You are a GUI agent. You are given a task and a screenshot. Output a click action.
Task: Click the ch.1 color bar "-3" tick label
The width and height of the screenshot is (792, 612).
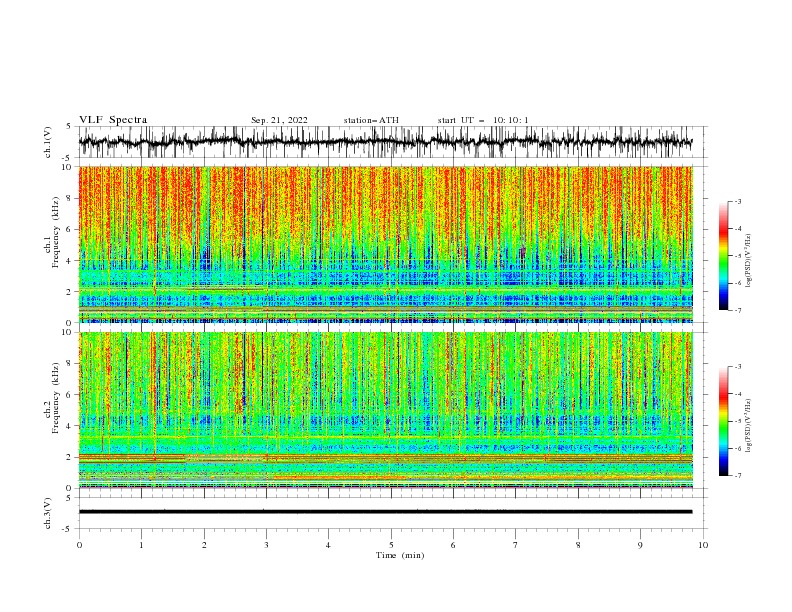737,201
